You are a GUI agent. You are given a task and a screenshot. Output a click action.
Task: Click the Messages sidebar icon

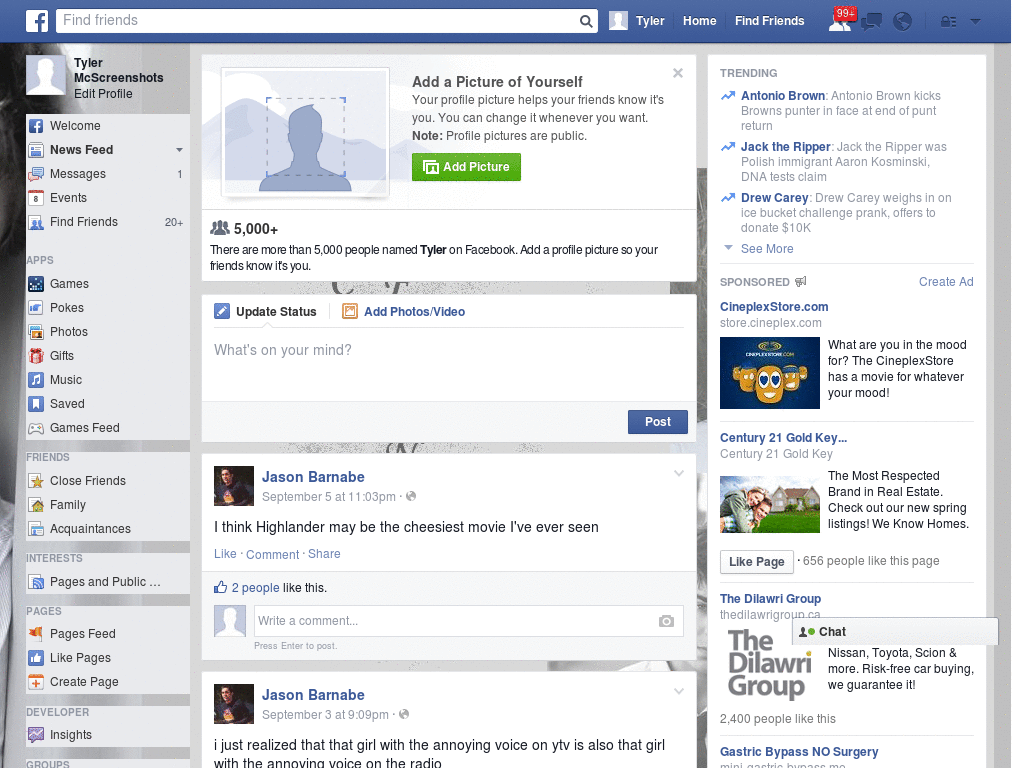pyautogui.click(x=36, y=174)
